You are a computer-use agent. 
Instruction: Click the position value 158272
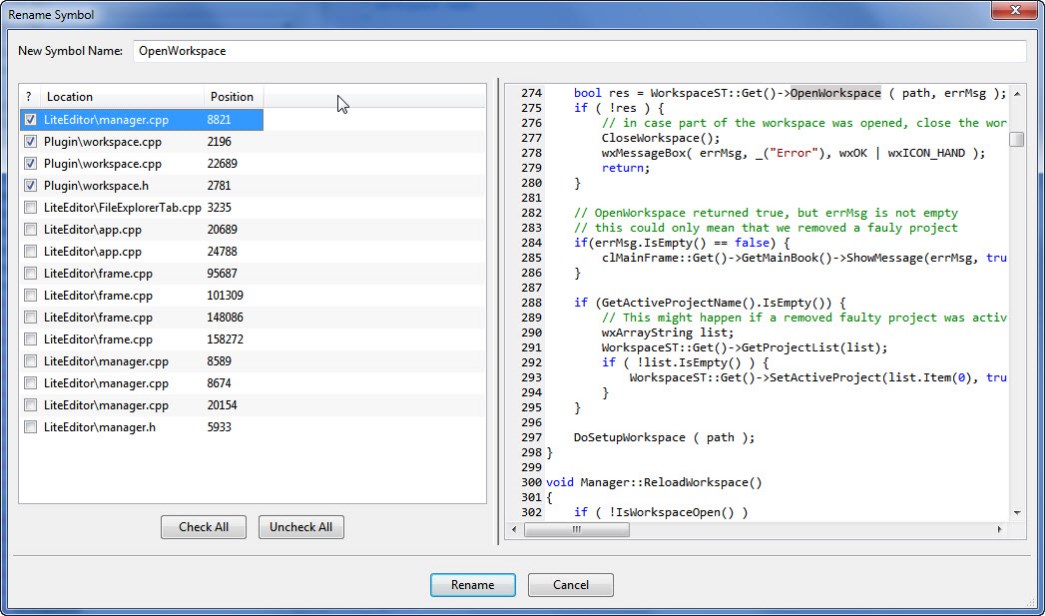[225, 340]
